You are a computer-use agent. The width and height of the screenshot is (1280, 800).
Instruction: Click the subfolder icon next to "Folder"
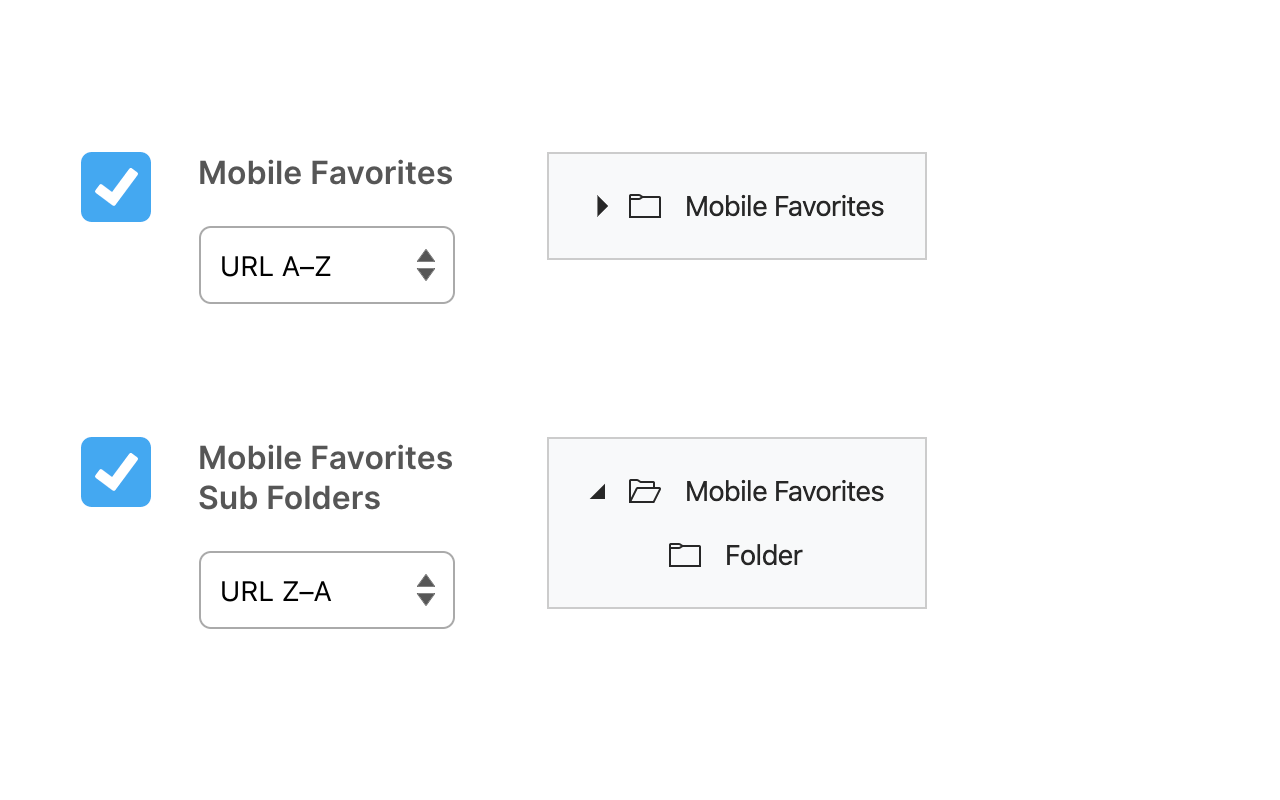pos(685,556)
